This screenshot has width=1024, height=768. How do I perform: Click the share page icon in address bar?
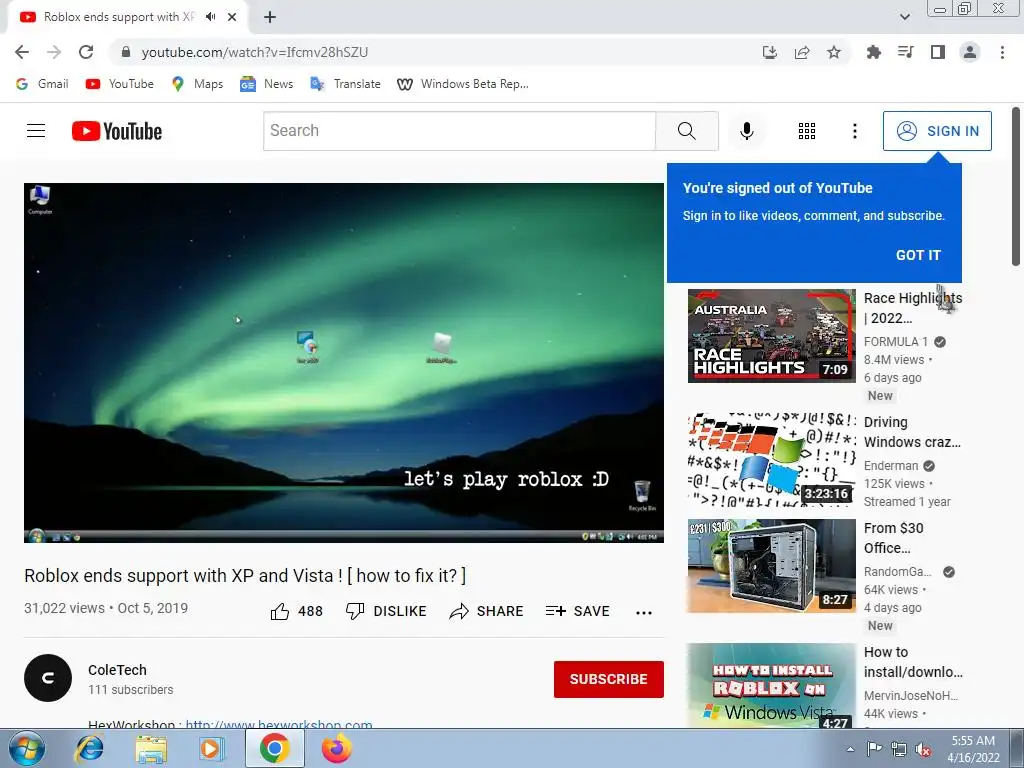click(802, 52)
